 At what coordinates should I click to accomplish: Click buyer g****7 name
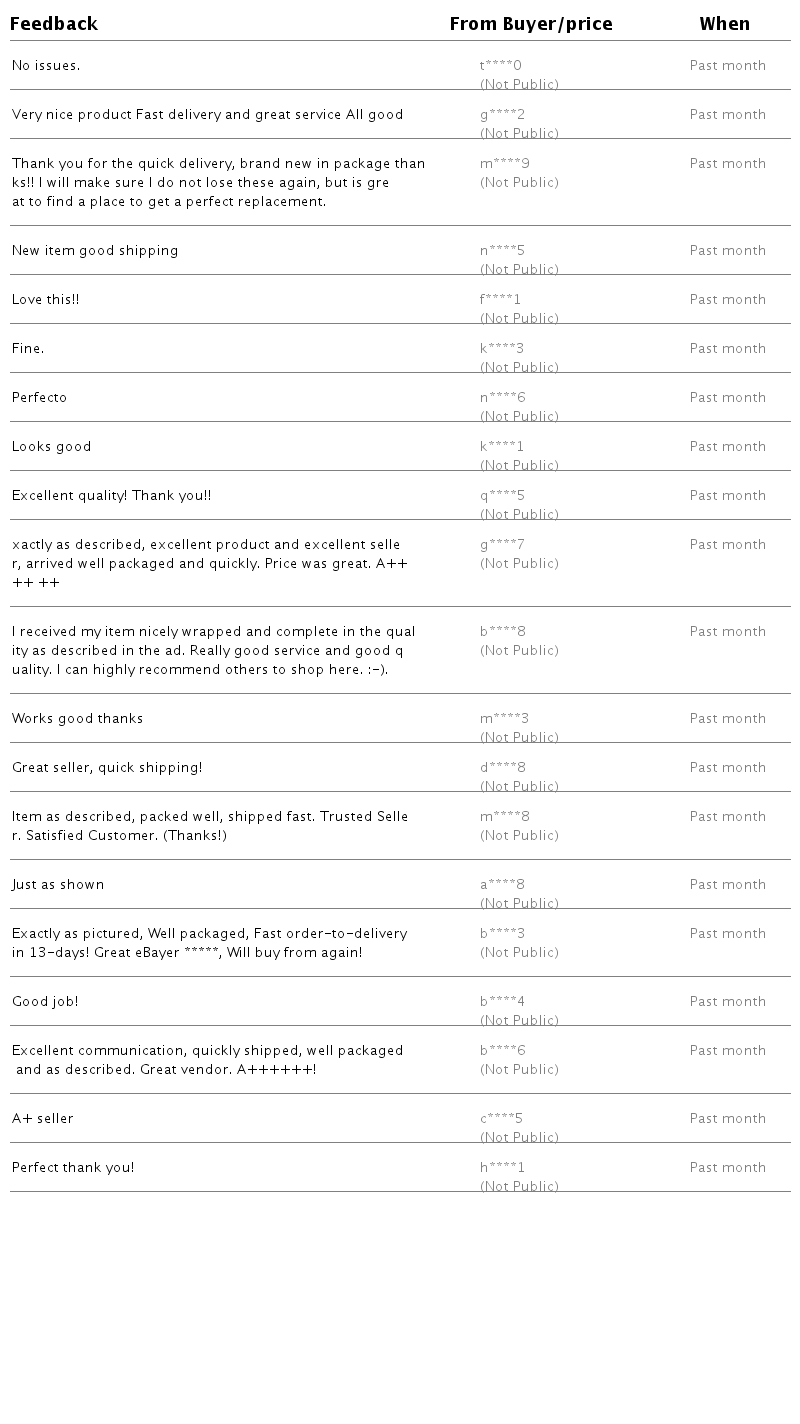tap(502, 545)
